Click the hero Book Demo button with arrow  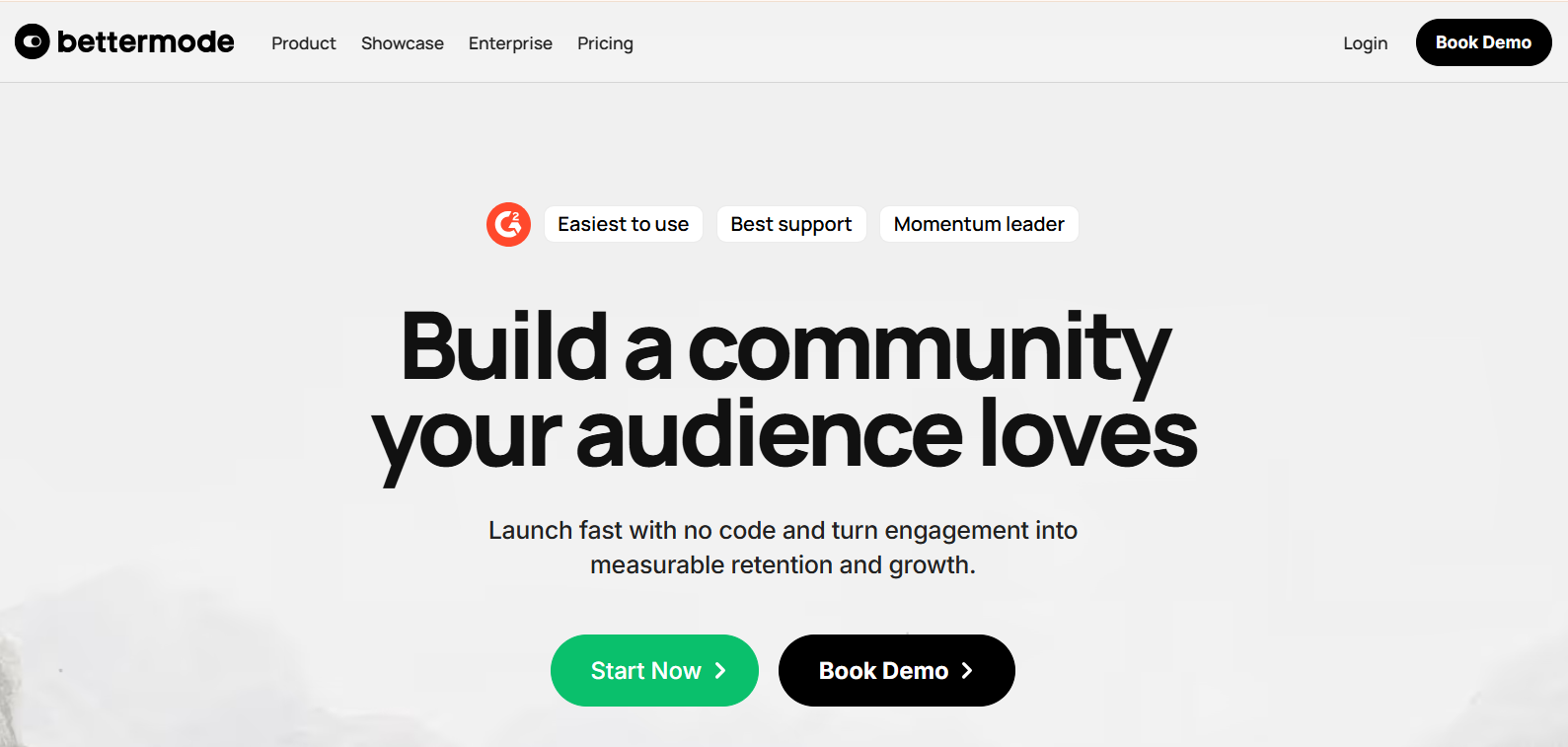[x=897, y=670]
